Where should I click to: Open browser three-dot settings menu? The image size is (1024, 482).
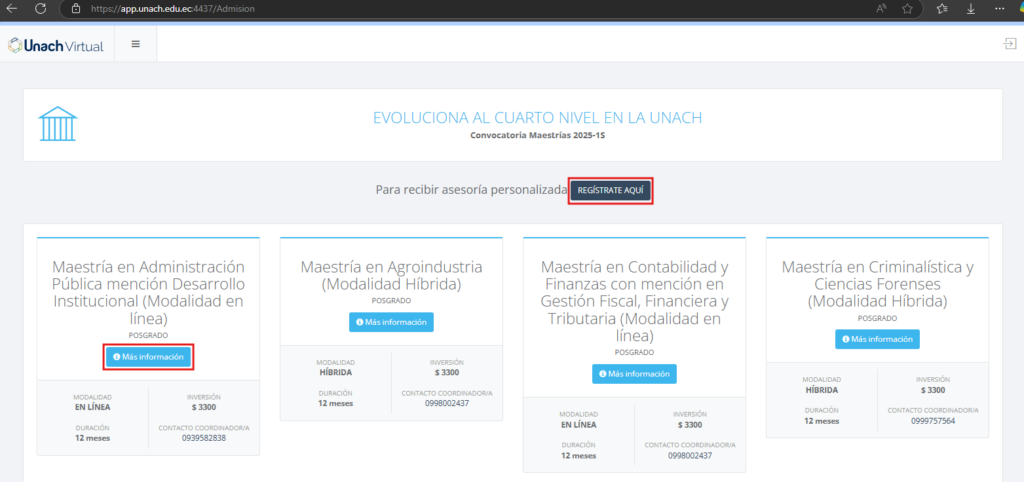tap(1000, 8)
